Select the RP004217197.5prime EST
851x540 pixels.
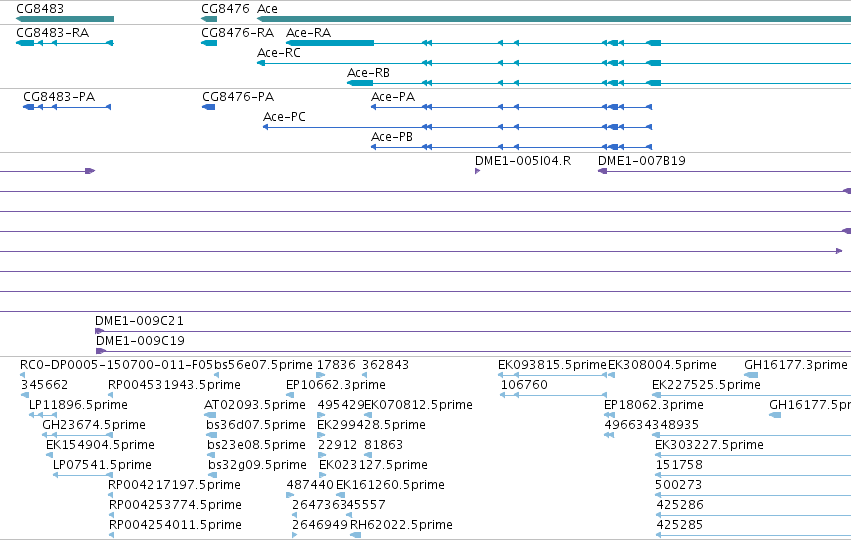pyautogui.click(x=111, y=495)
